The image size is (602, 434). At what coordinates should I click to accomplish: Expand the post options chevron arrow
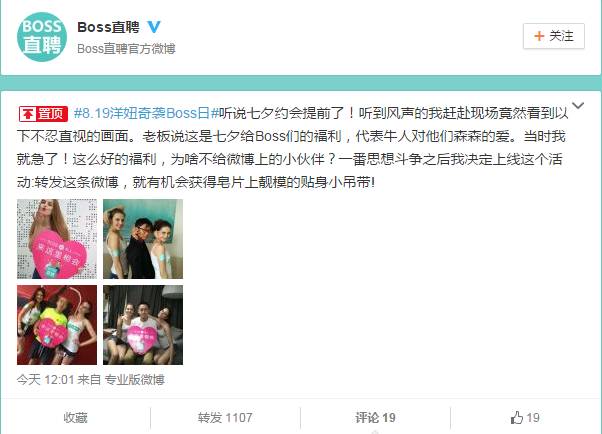(577, 105)
